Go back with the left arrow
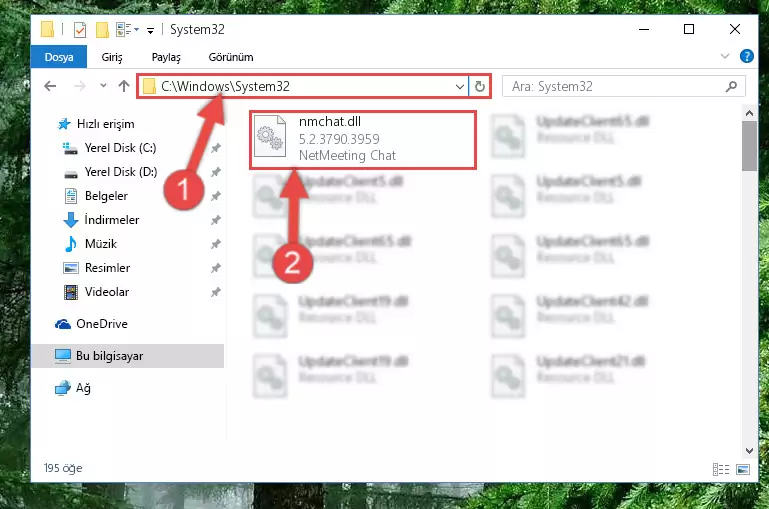This screenshot has width=769, height=509. tap(50, 86)
